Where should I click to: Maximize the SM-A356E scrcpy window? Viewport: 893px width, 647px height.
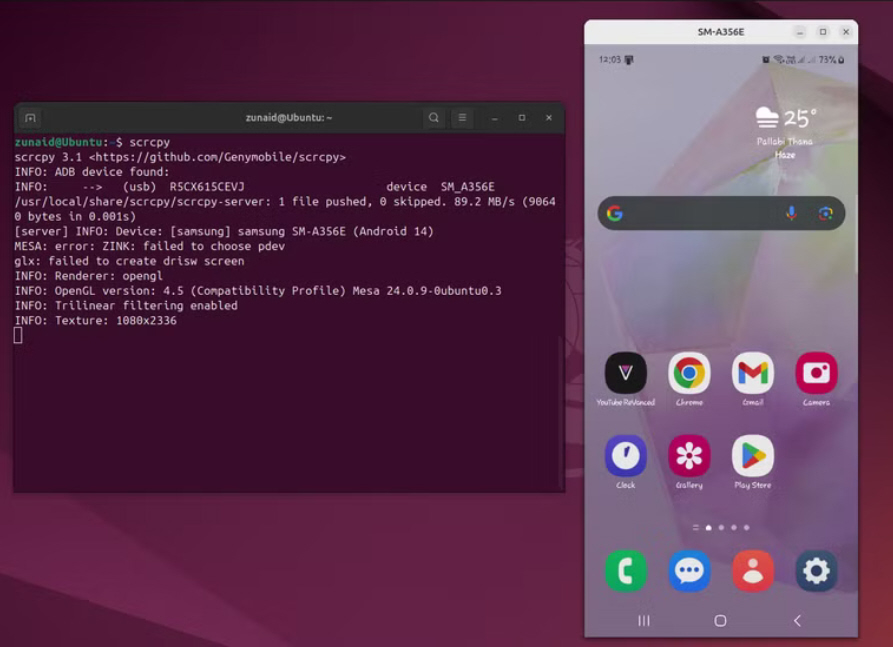coord(823,32)
